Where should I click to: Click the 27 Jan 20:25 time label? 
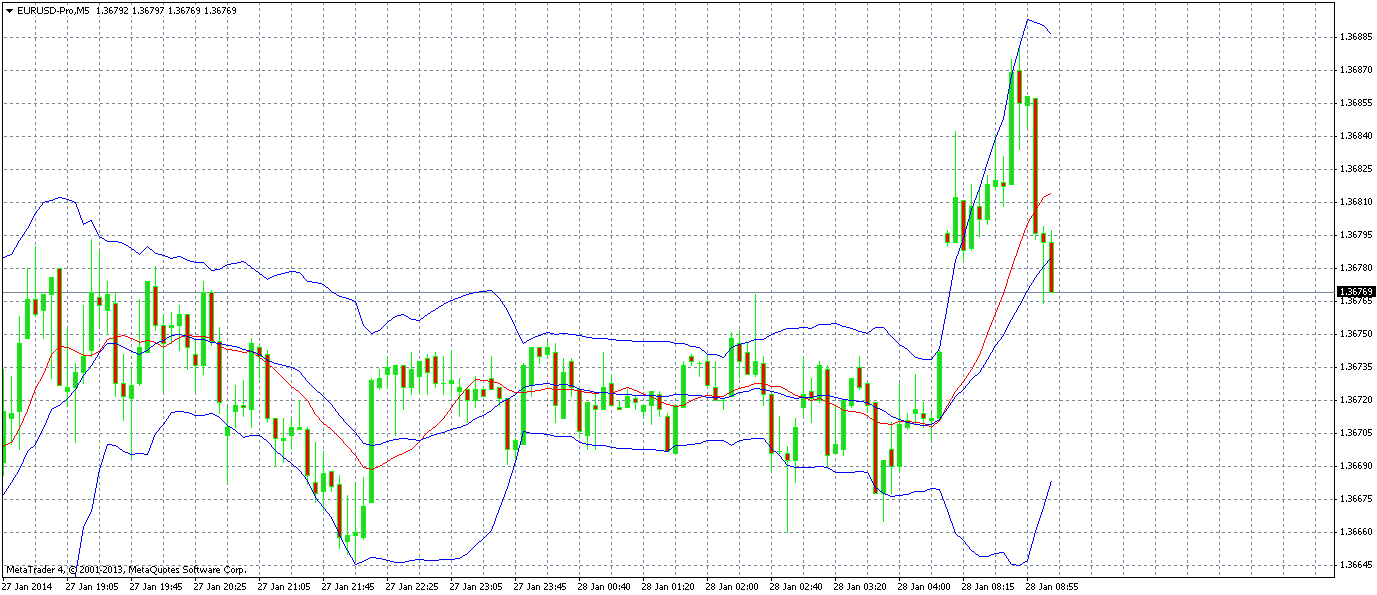coord(220,587)
